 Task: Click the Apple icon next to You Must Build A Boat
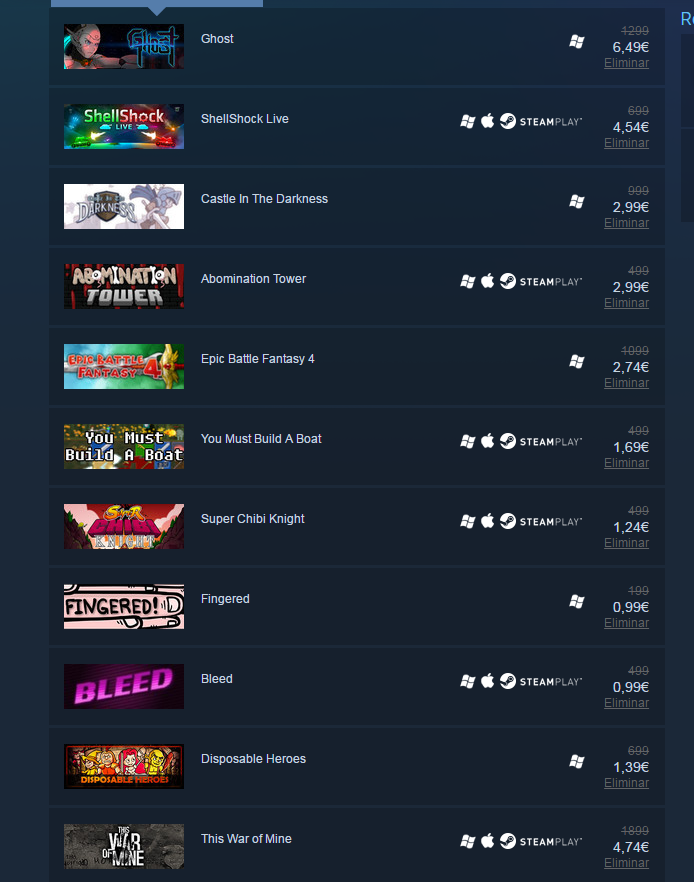[488, 441]
